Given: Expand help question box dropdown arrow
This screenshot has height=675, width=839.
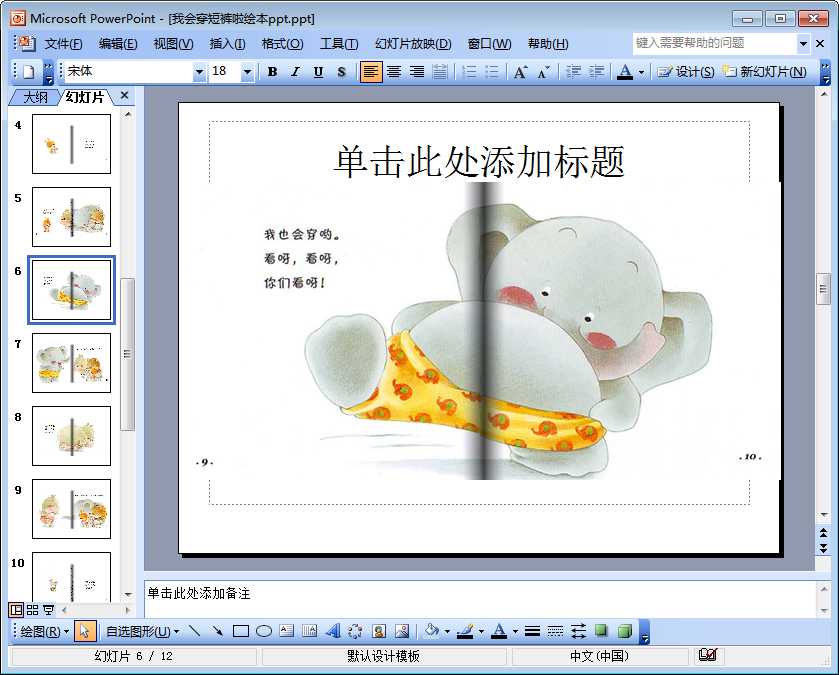Looking at the screenshot, I should tap(803, 44).
